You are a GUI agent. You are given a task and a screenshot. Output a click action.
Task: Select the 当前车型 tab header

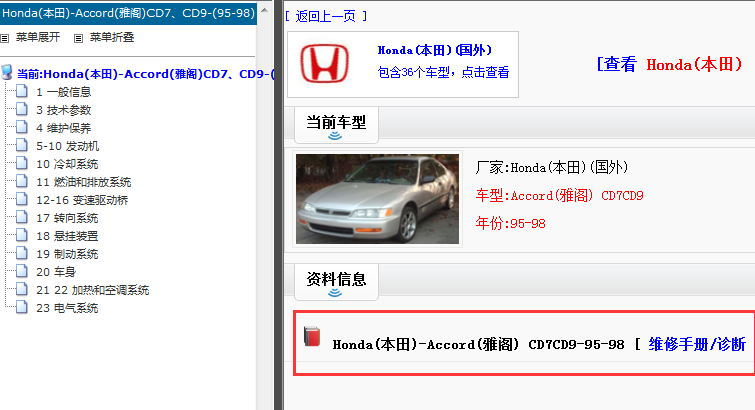pyautogui.click(x=336, y=125)
